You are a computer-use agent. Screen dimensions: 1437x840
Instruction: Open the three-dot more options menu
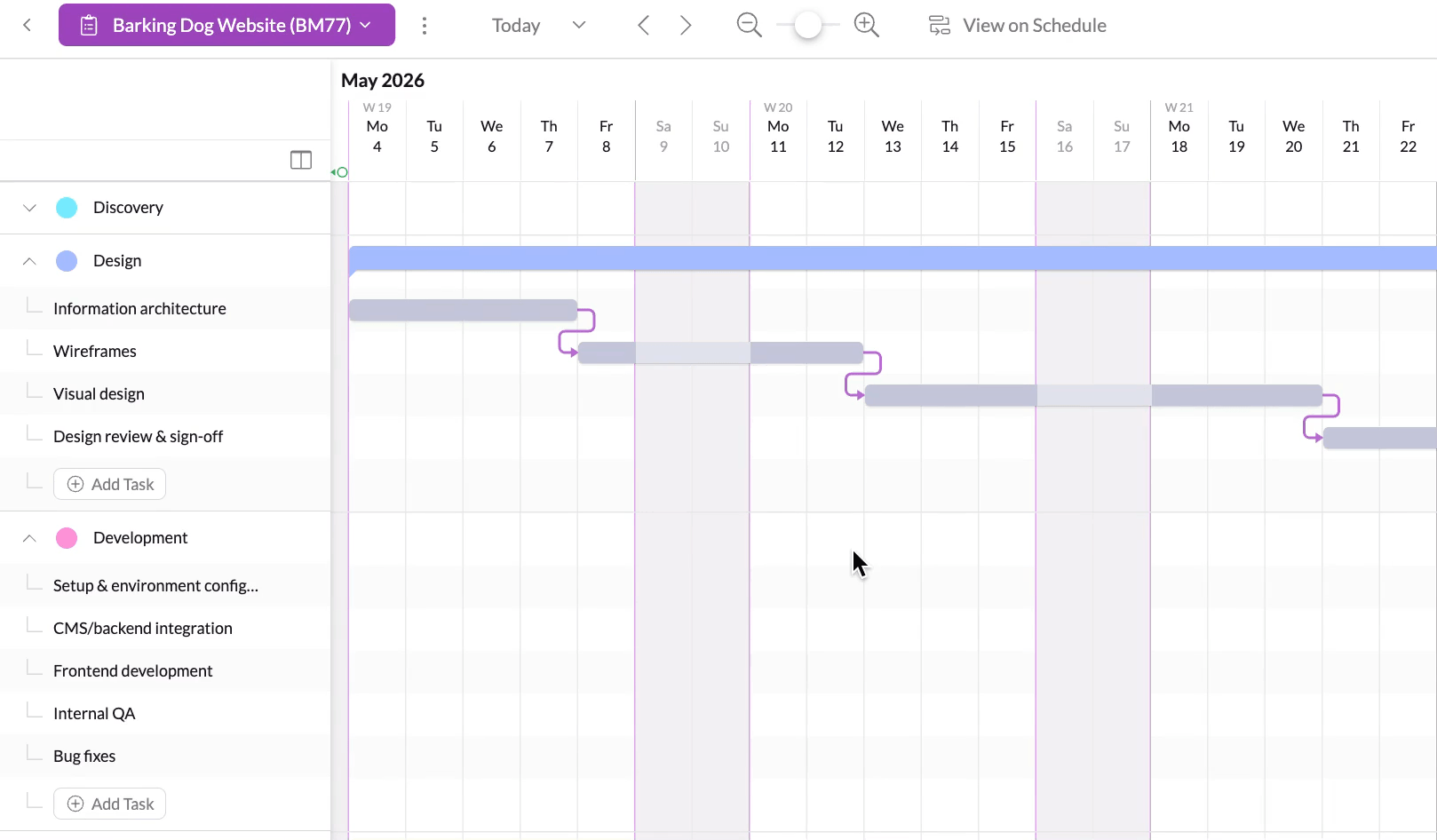tap(425, 26)
